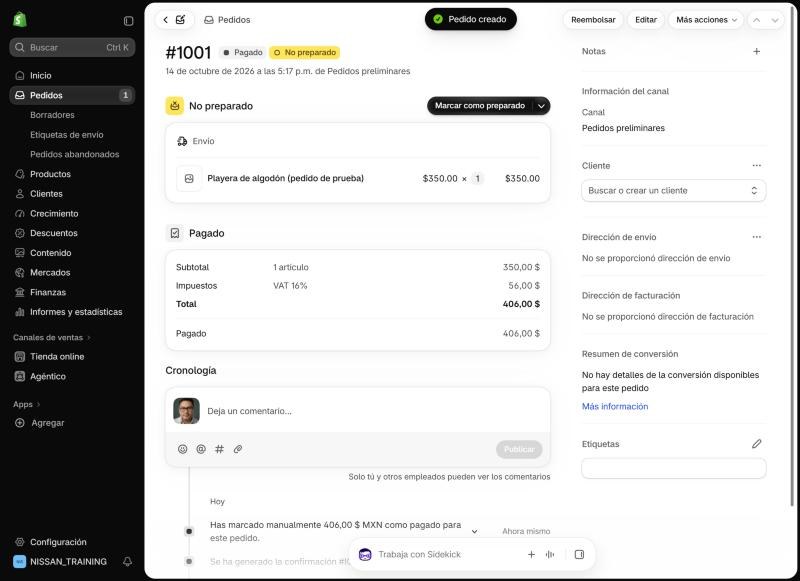
Task: Open Inicio in the sidebar
Action: [x=72, y=75]
